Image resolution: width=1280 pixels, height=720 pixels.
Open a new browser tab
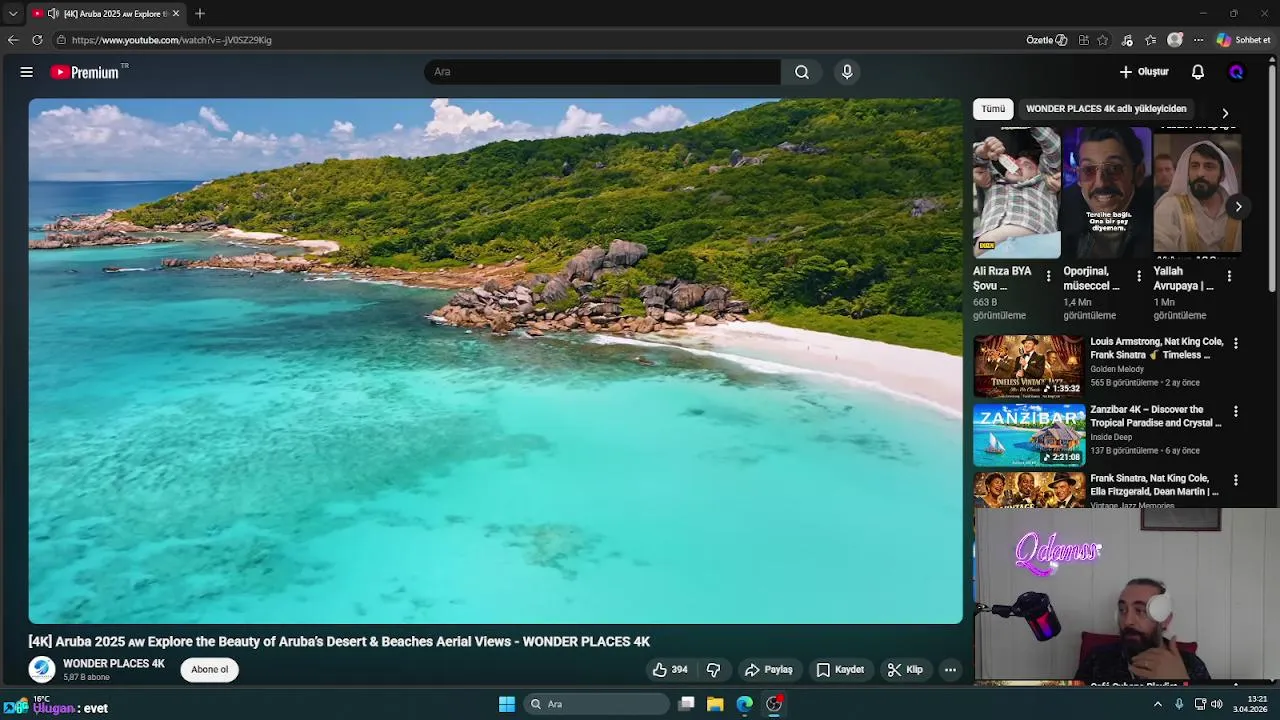(200, 14)
